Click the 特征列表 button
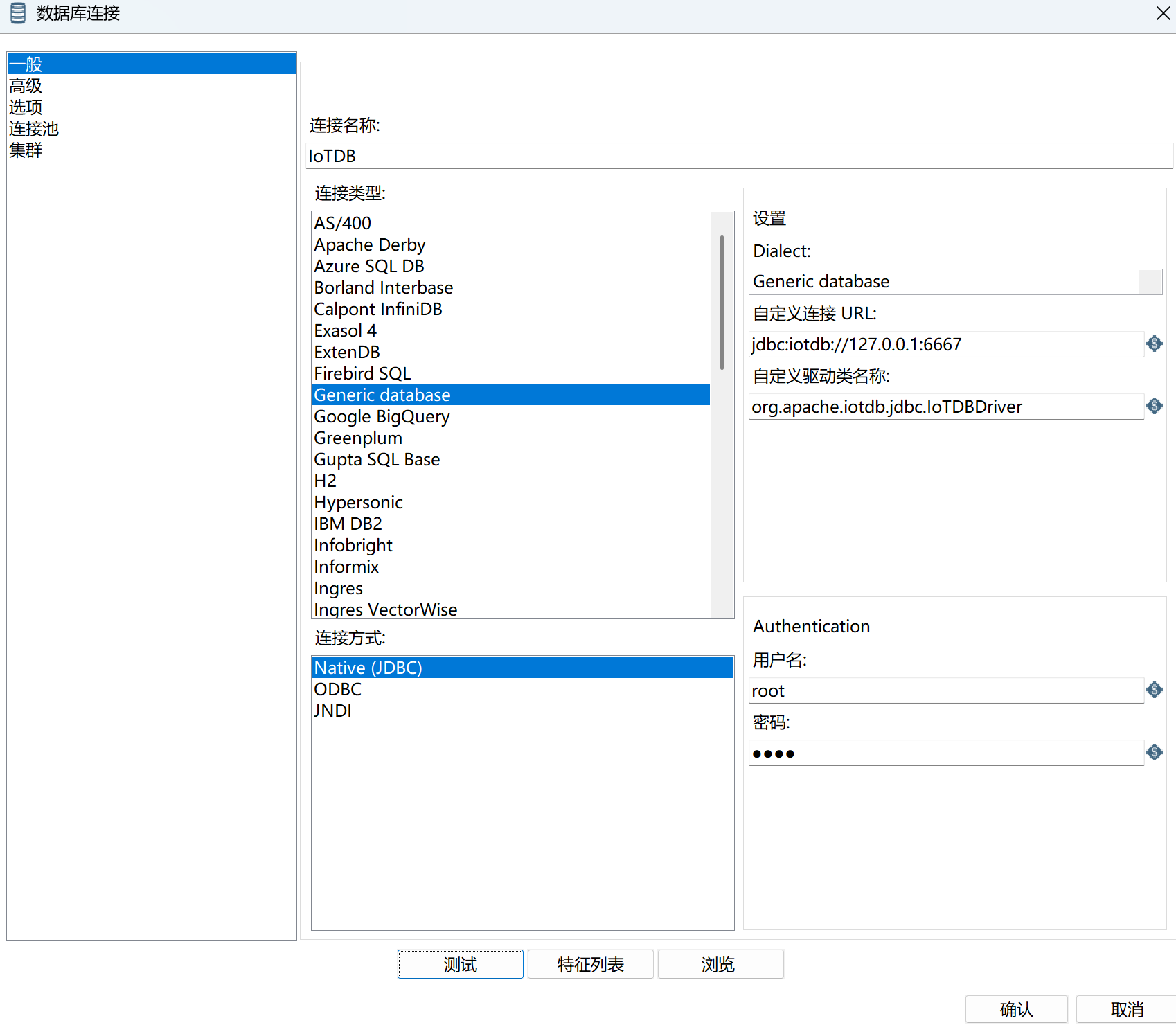Image resolution: width=1176 pixels, height=1025 pixels. point(591,964)
